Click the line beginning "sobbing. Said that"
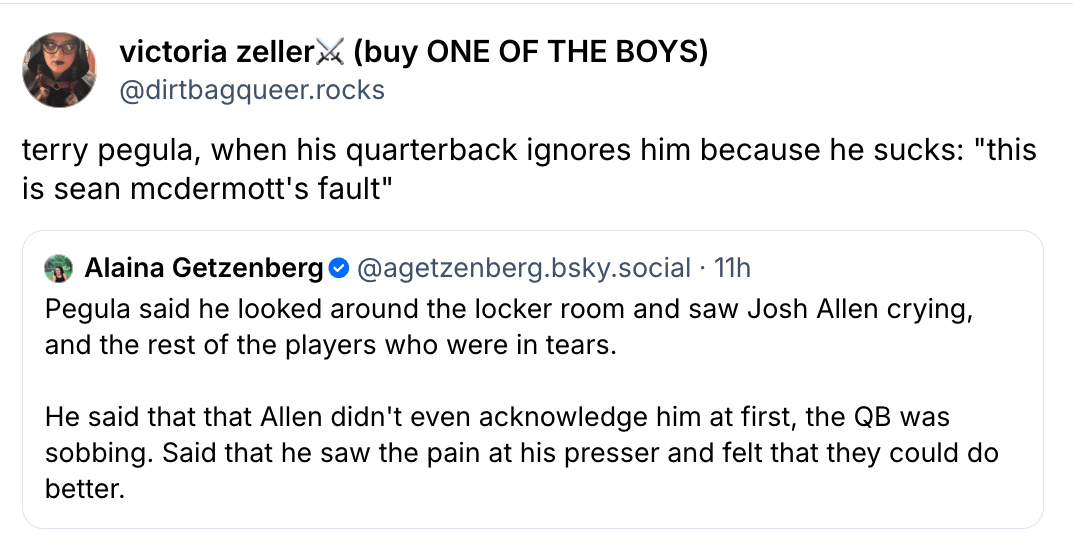Viewport: 1074px width, 554px height. 521,453
